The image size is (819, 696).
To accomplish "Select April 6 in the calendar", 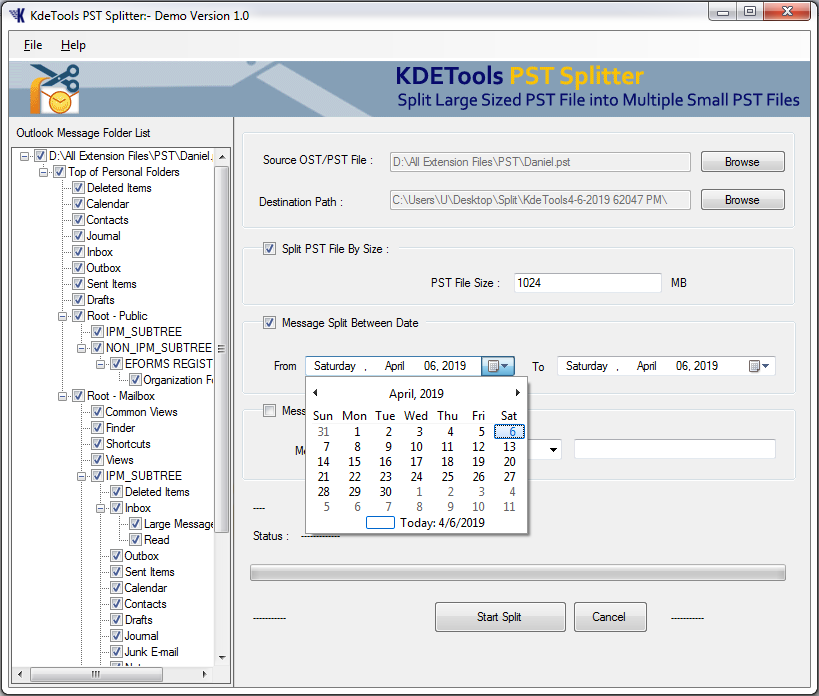I will pos(509,431).
